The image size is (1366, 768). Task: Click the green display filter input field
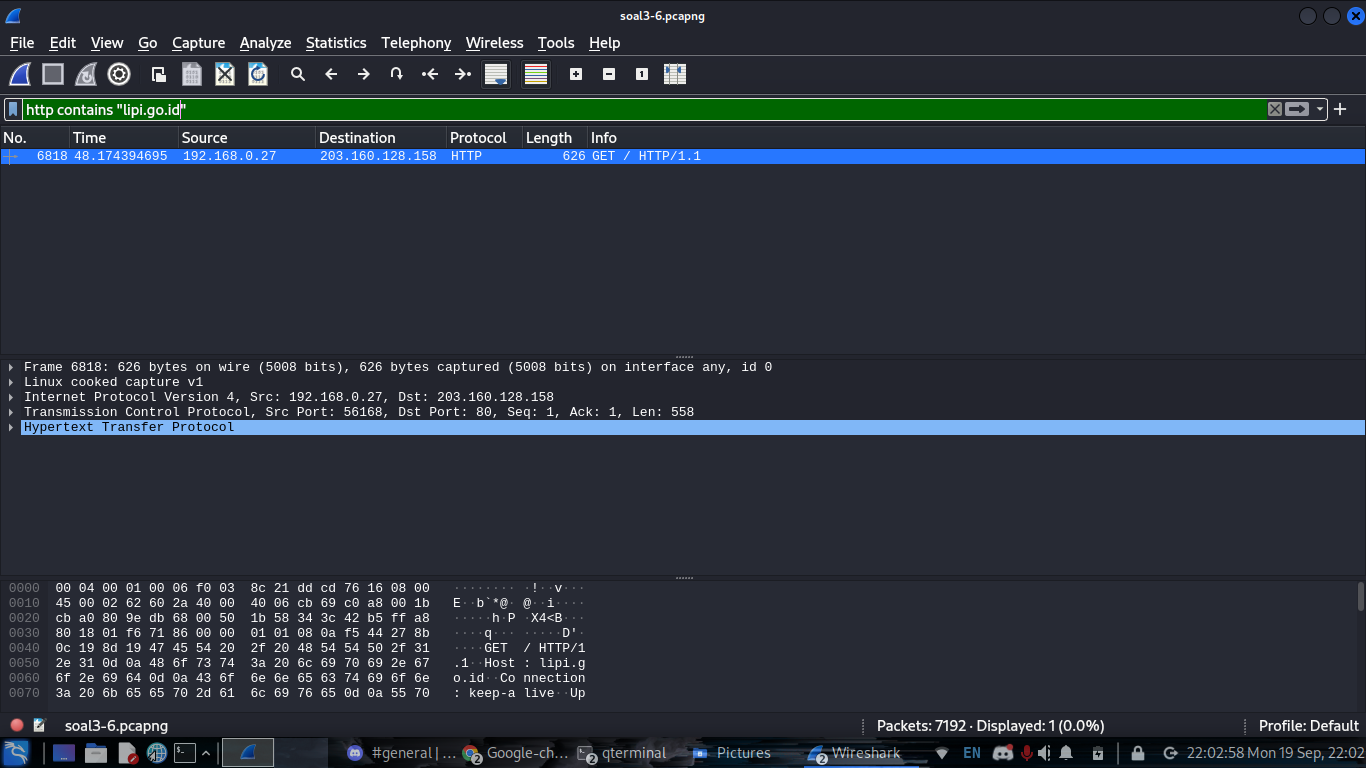click(600, 109)
